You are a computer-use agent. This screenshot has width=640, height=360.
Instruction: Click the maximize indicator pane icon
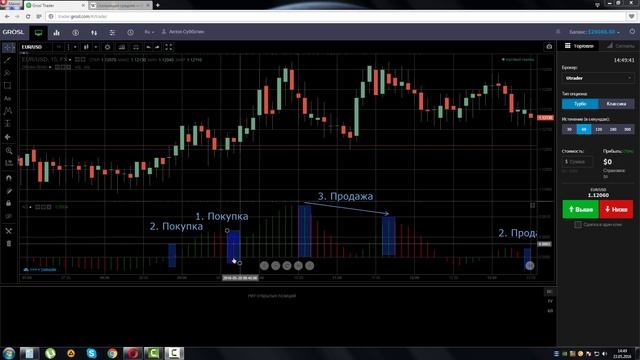point(532,205)
